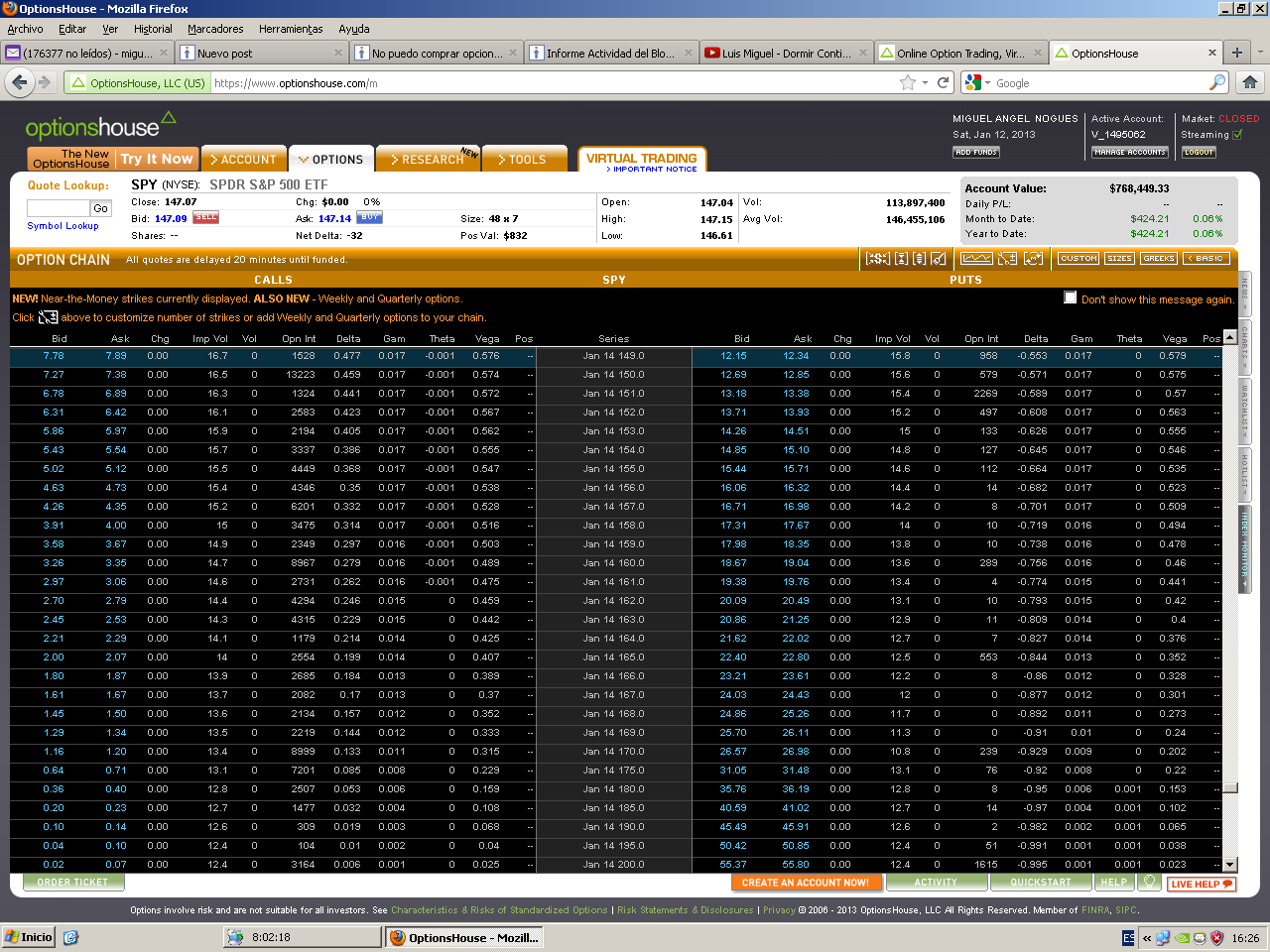Viewport: 1270px width, 952px height.
Task: Click the customize strikes icon in Option Chain toolbar
Action: (1007, 259)
